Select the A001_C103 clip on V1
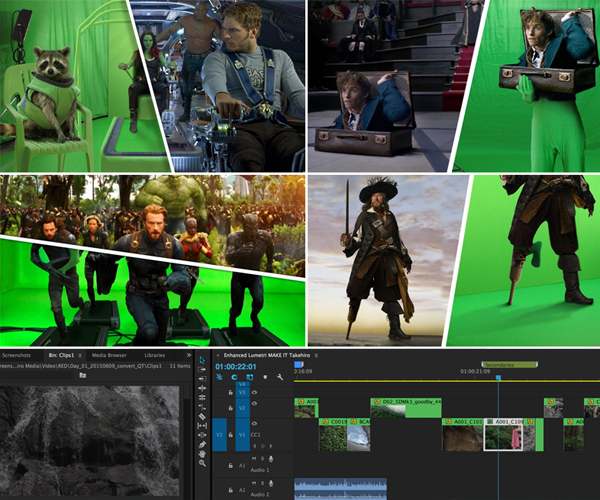Screen dimensions: 600x500 462,435
